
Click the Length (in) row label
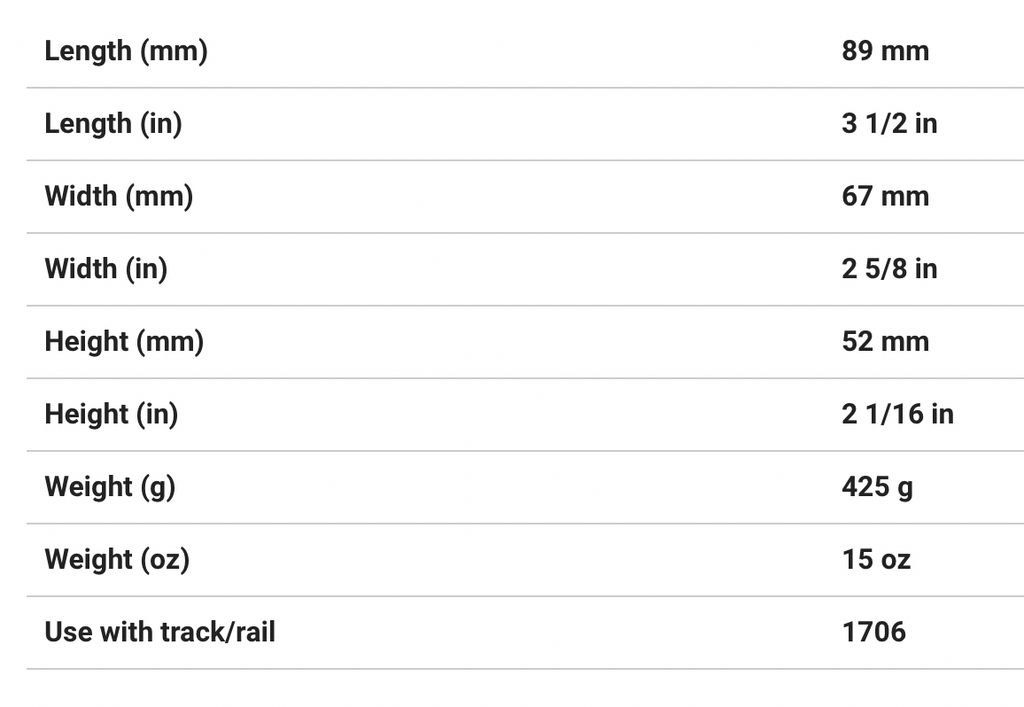[113, 124]
